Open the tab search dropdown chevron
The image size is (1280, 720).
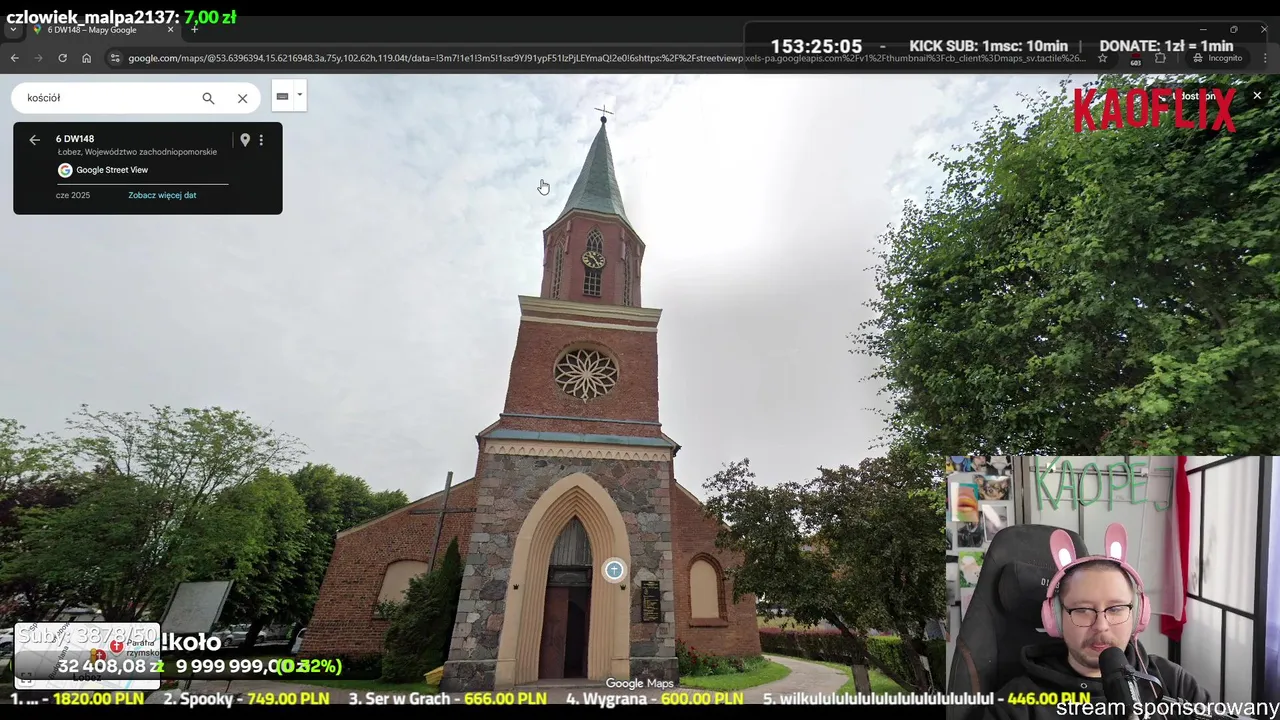point(13,30)
